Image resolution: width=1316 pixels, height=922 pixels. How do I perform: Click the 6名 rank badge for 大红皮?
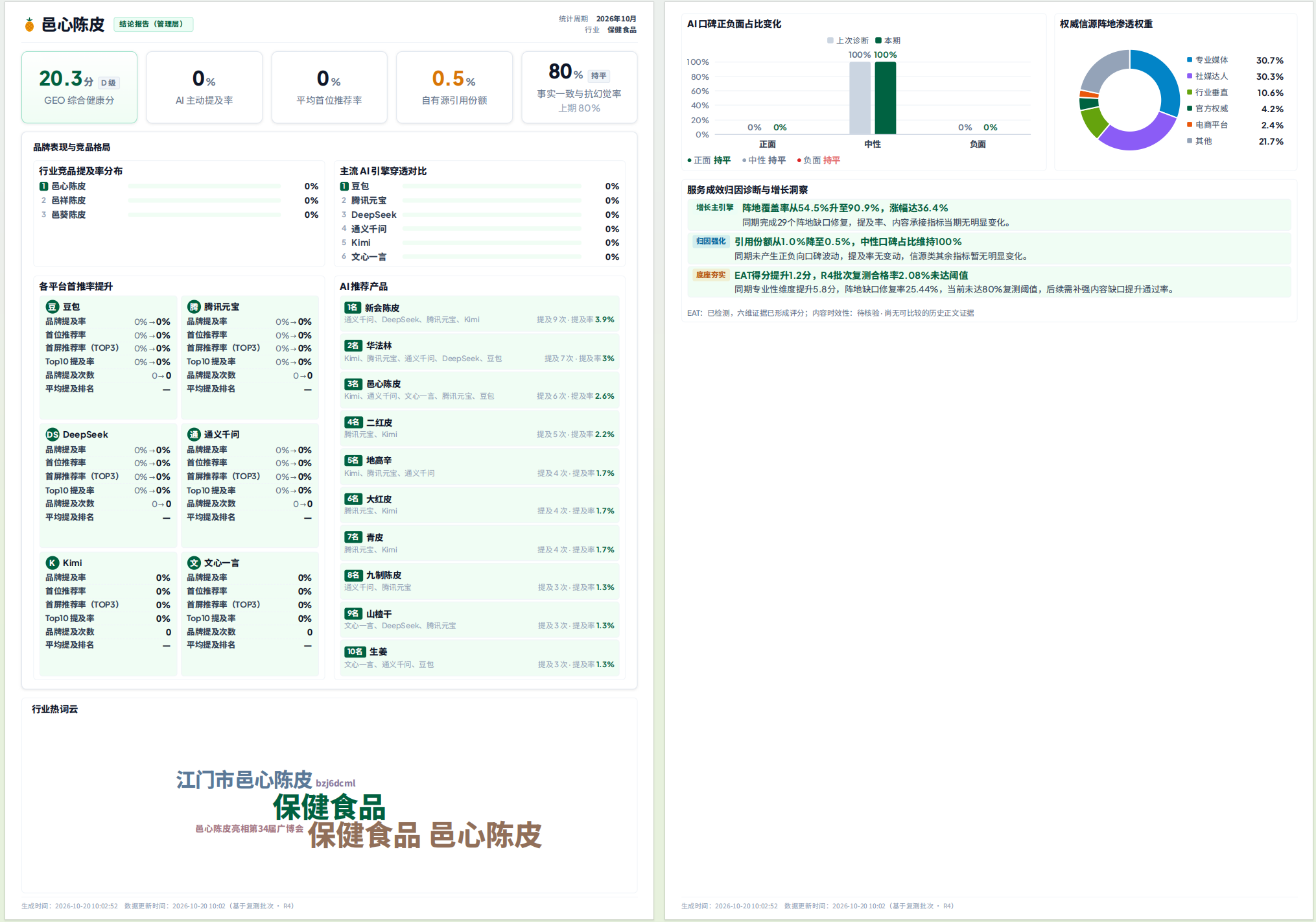coord(353,499)
